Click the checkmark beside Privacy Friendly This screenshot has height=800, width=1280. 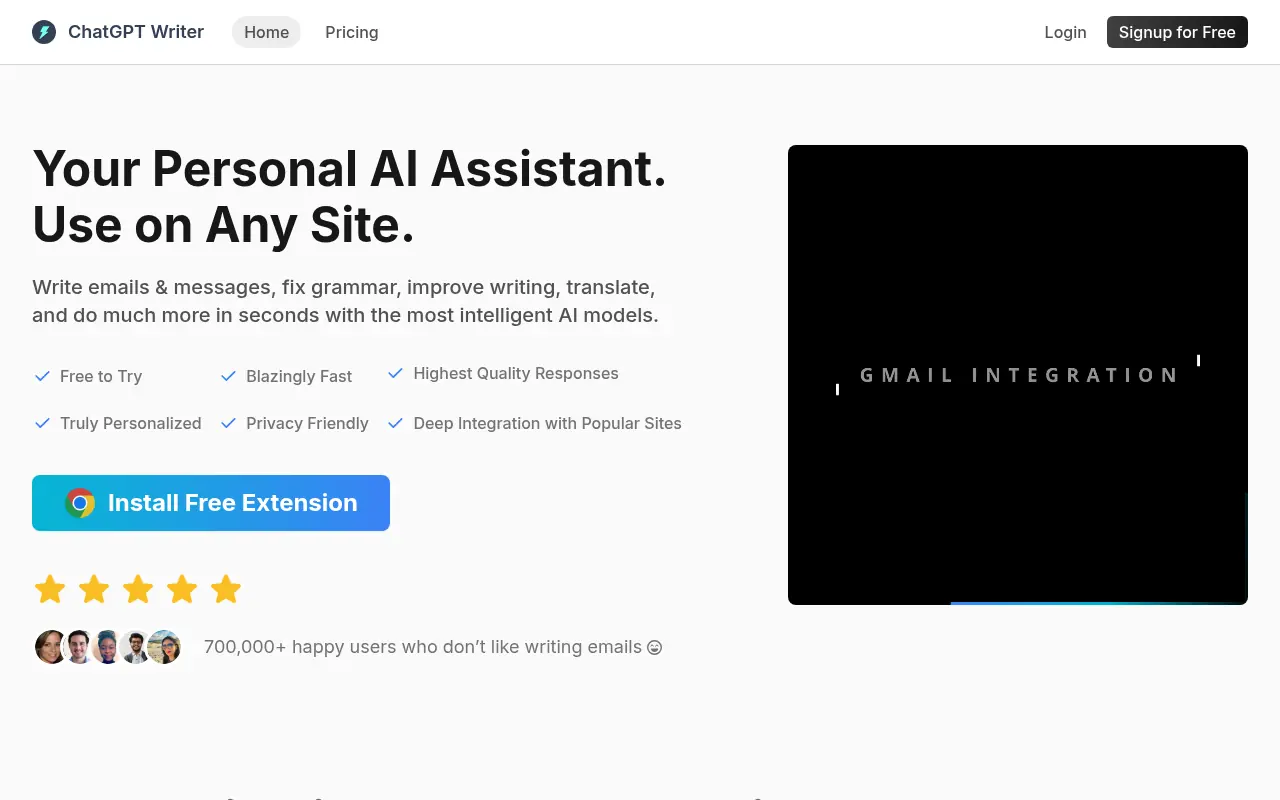pyautogui.click(x=227, y=423)
